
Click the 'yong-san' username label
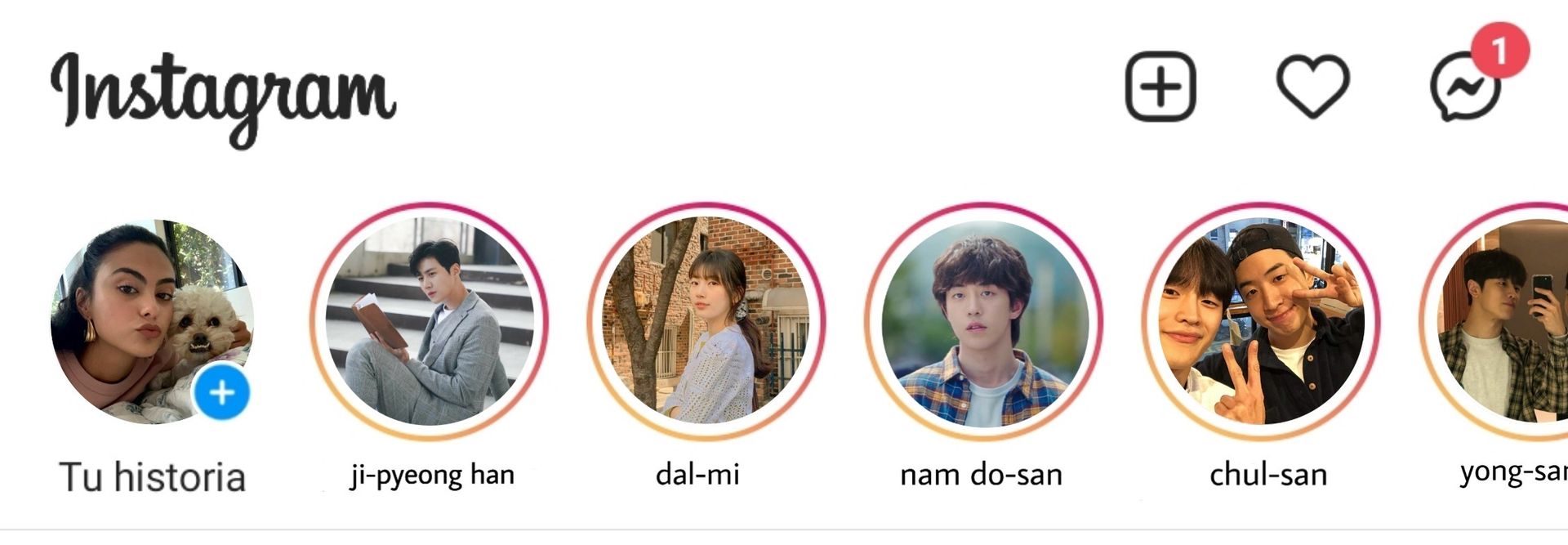coord(1513,473)
